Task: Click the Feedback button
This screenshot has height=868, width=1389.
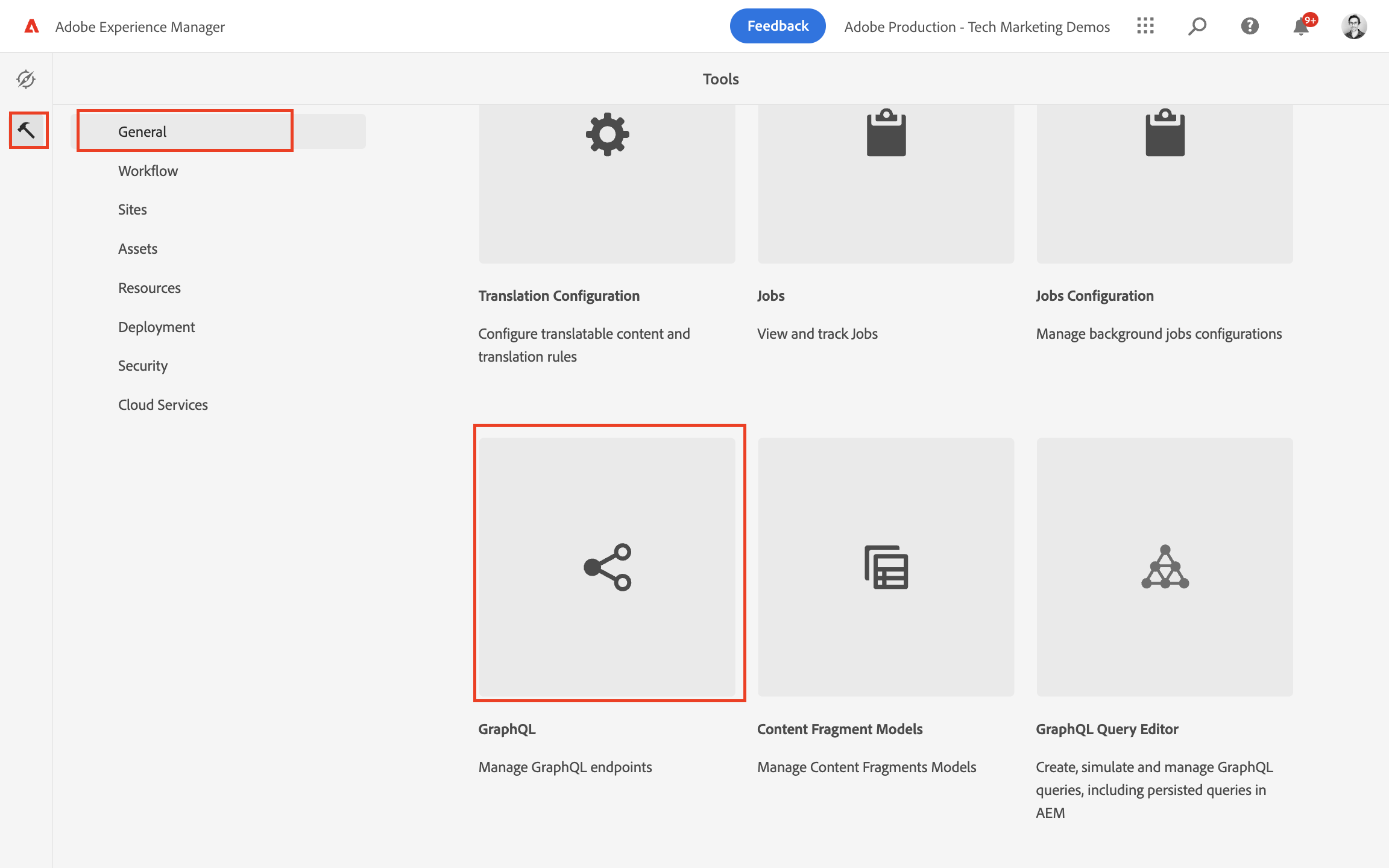Action: tap(777, 26)
